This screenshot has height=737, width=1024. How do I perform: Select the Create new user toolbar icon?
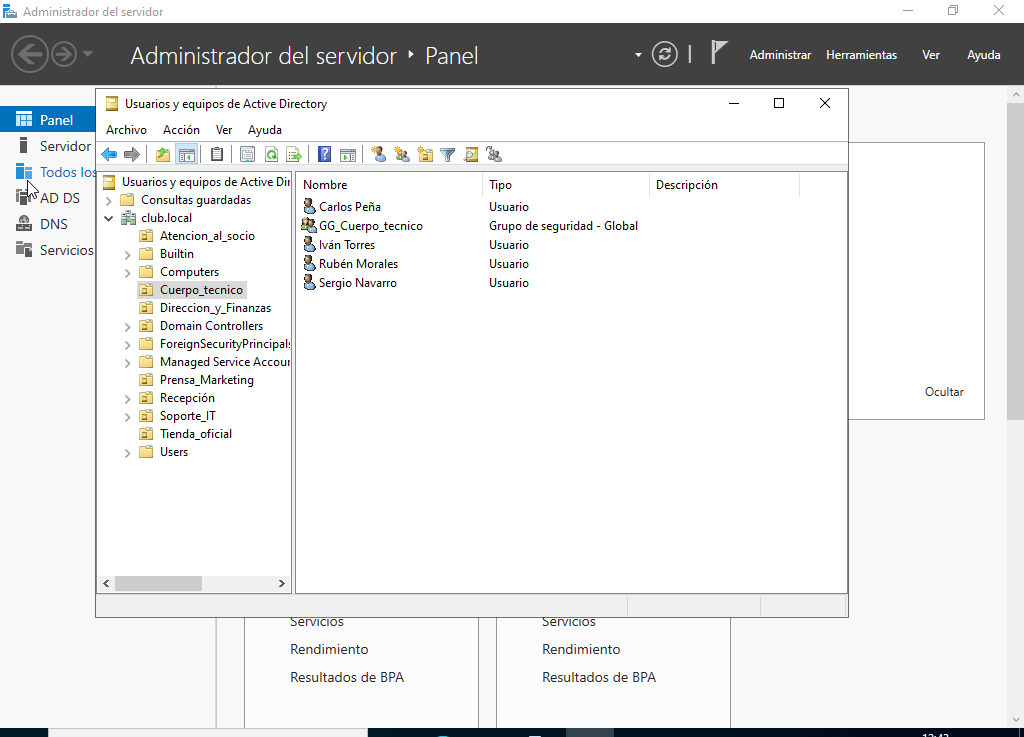point(379,155)
